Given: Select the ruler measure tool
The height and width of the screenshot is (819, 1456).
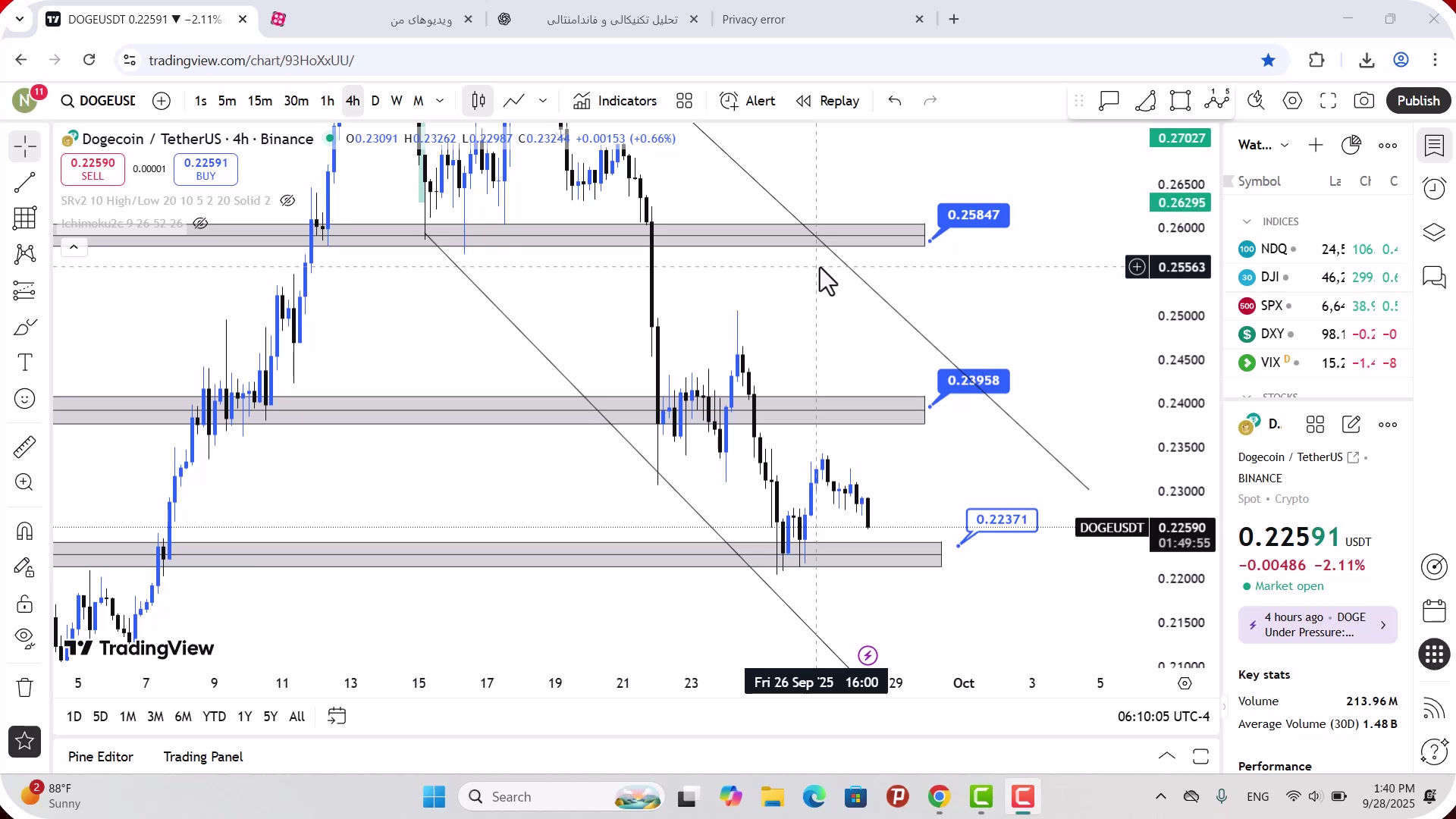Looking at the screenshot, I should point(25,447).
